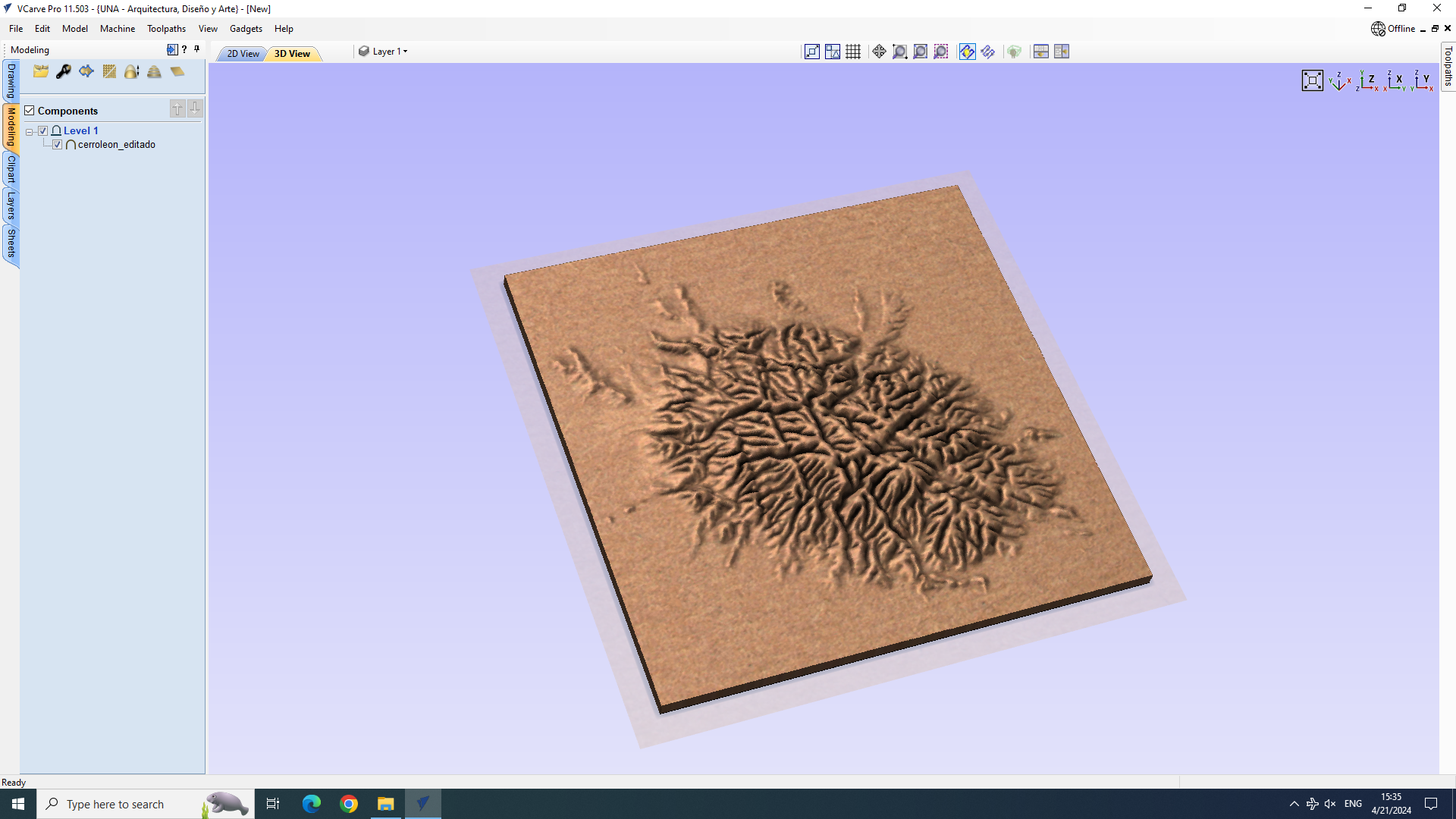Click the Zoom to Selected icon
This screenshot has height=819, width=1456.
(940, 52)
